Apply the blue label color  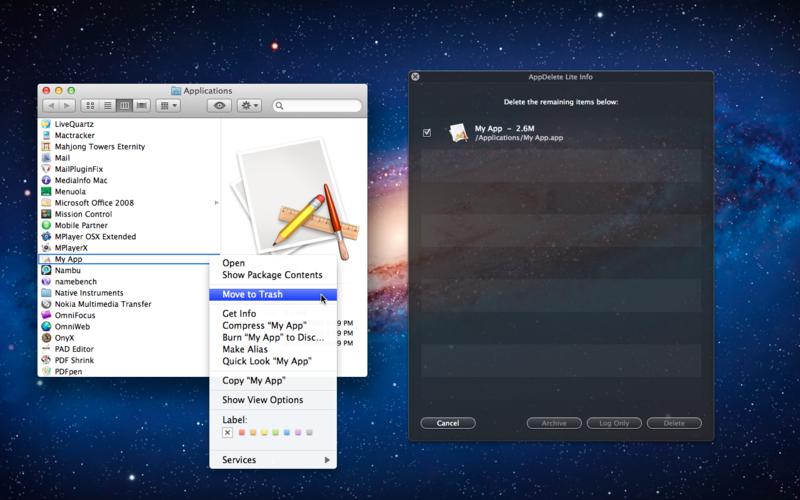(287, 433)
